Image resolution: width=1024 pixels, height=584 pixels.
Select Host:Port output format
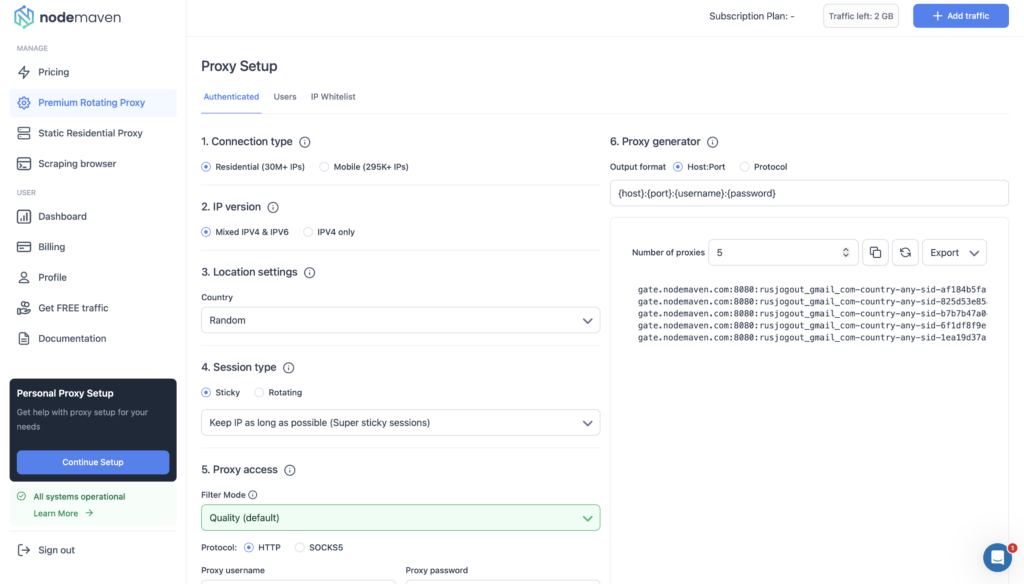[678, 167]
